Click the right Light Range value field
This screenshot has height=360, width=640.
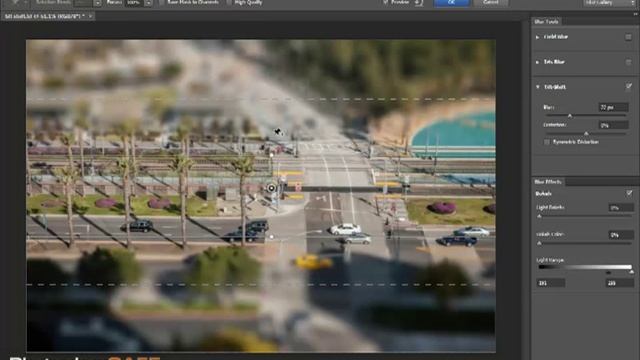pyautogui.click(x=619, y=283)
